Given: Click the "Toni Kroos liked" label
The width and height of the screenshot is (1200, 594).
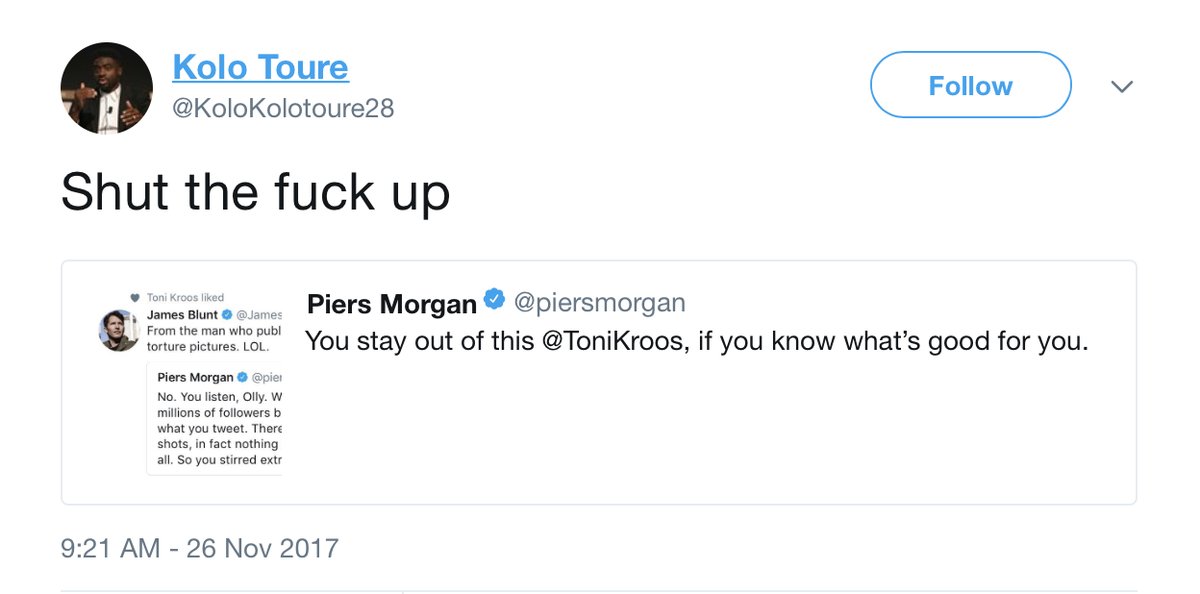Looking at the screenshot, I should pyautogui.click(x=185, y=297).
